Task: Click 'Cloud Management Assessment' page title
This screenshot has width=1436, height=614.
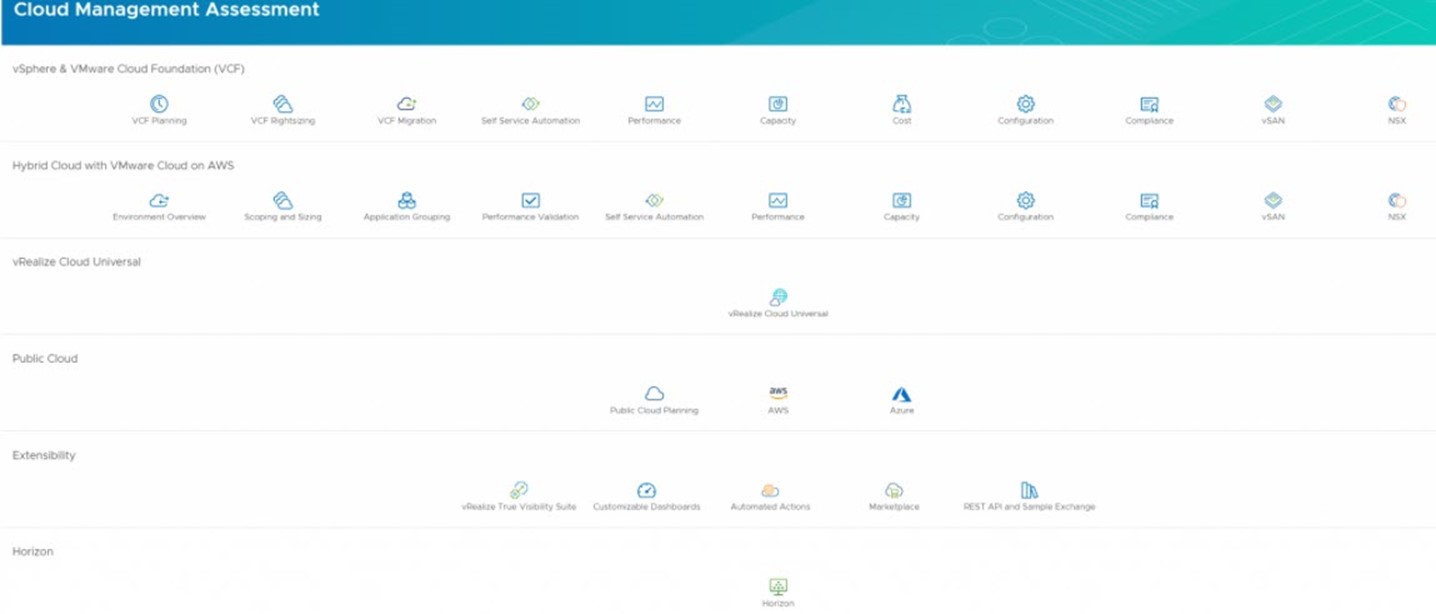Action: [167, 10]
